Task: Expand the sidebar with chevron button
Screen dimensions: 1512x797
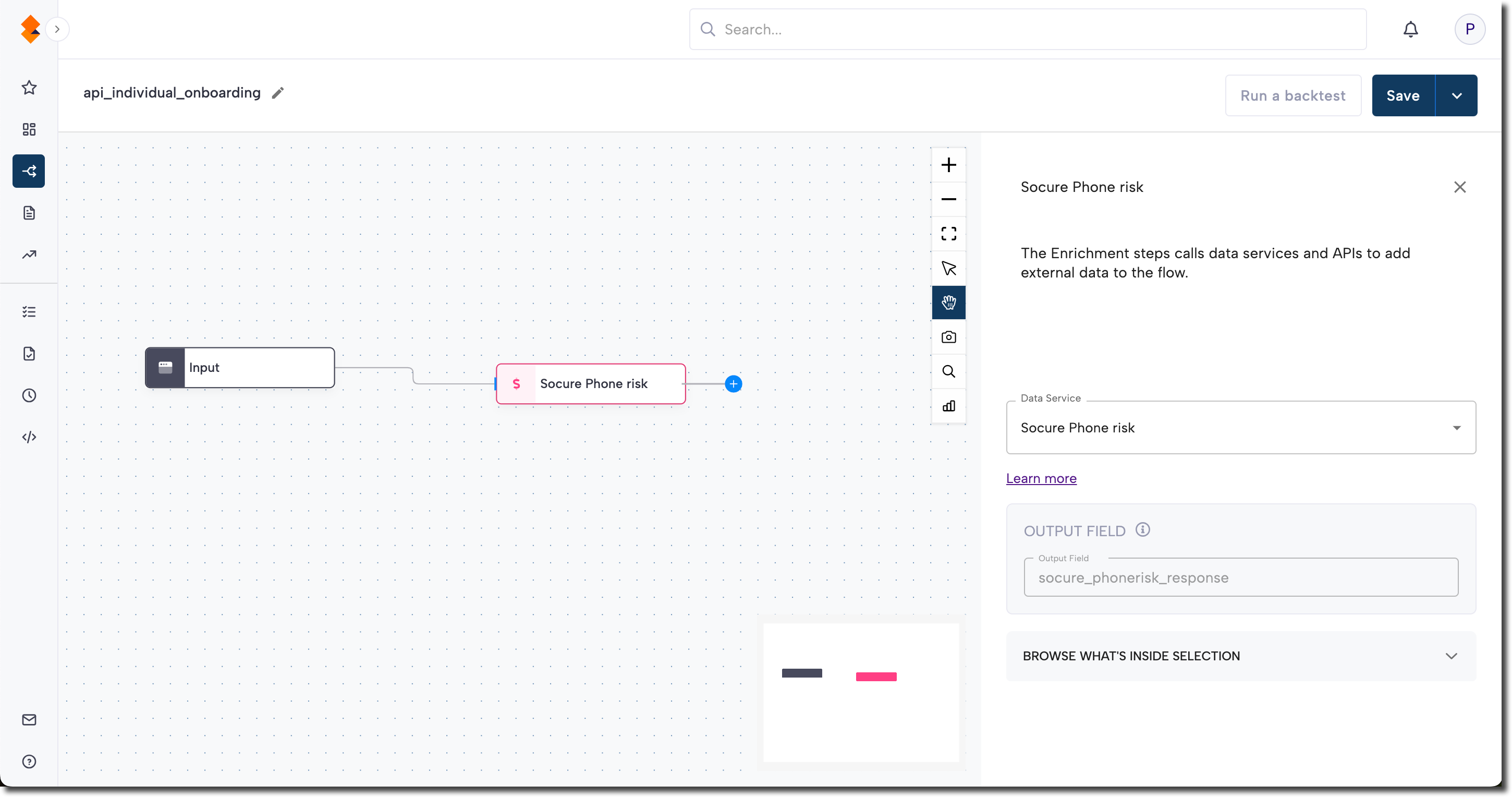Action: click(x=57, y=29)
